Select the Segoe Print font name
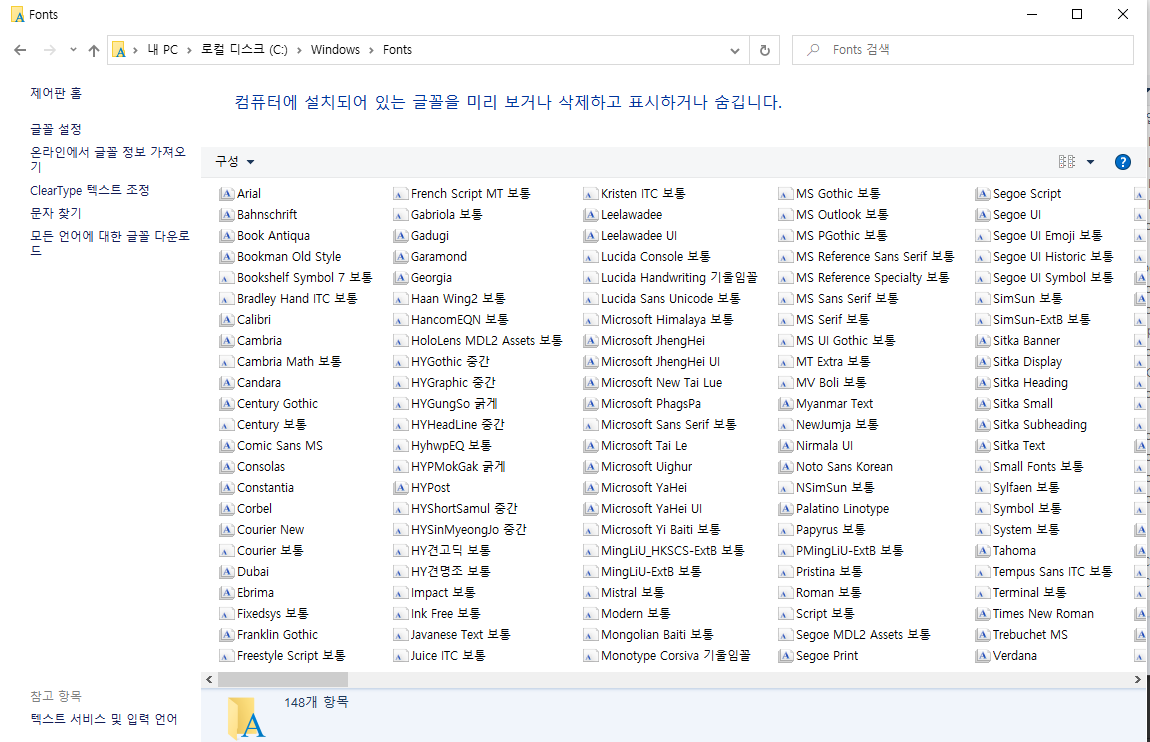Screen dimensions: 1150x742 click(x=827, y=656)
